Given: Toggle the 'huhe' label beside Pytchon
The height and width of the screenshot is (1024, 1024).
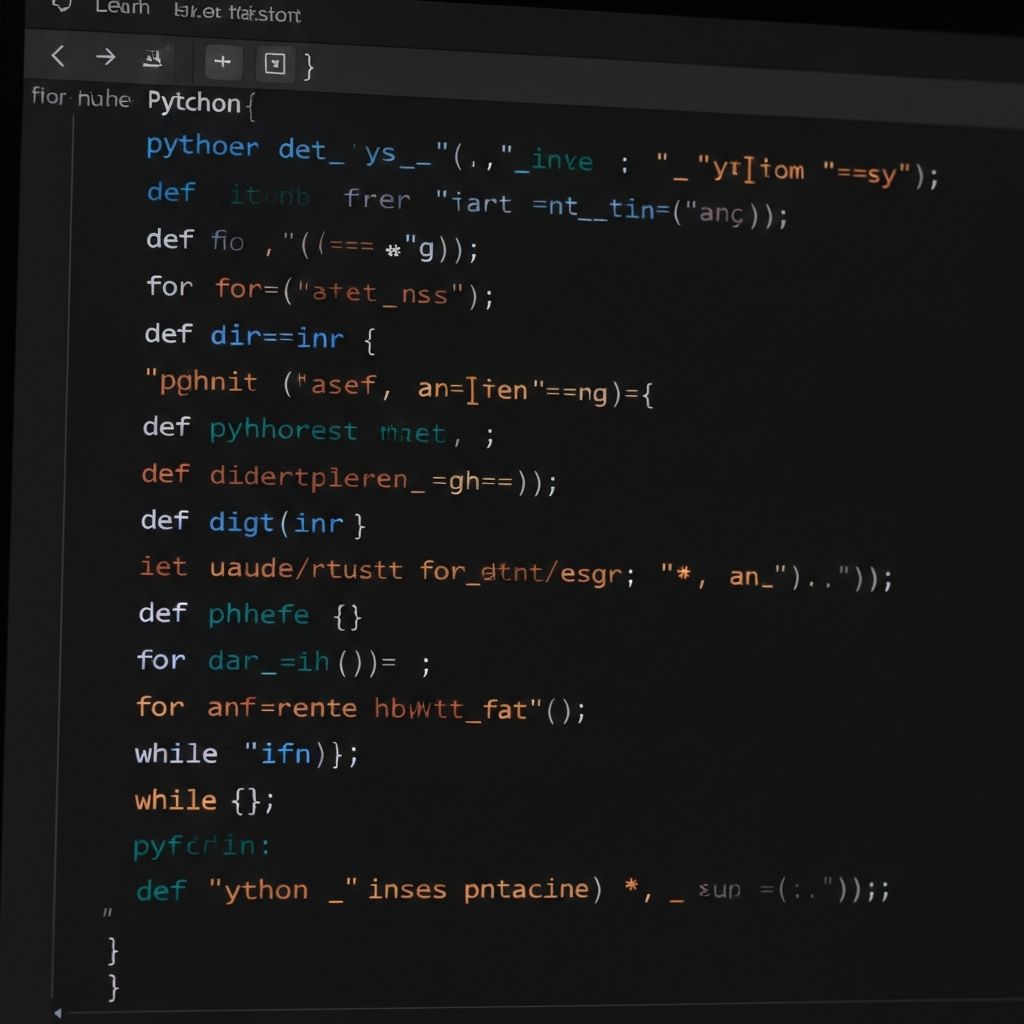Looking at the screenshot, I should click(x=106, y=99).
